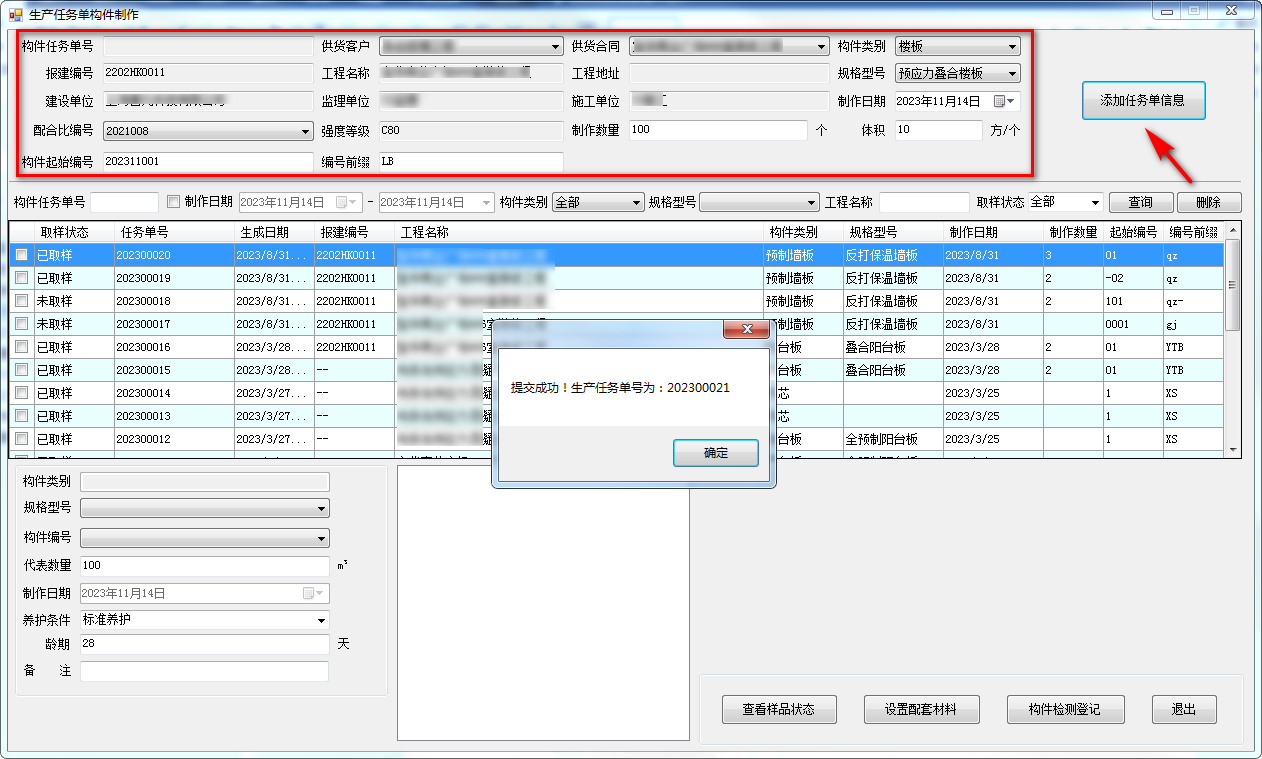Check the row checkbox for task 202300018
This screenshot has width=1262, height=759.
point(21,301)
